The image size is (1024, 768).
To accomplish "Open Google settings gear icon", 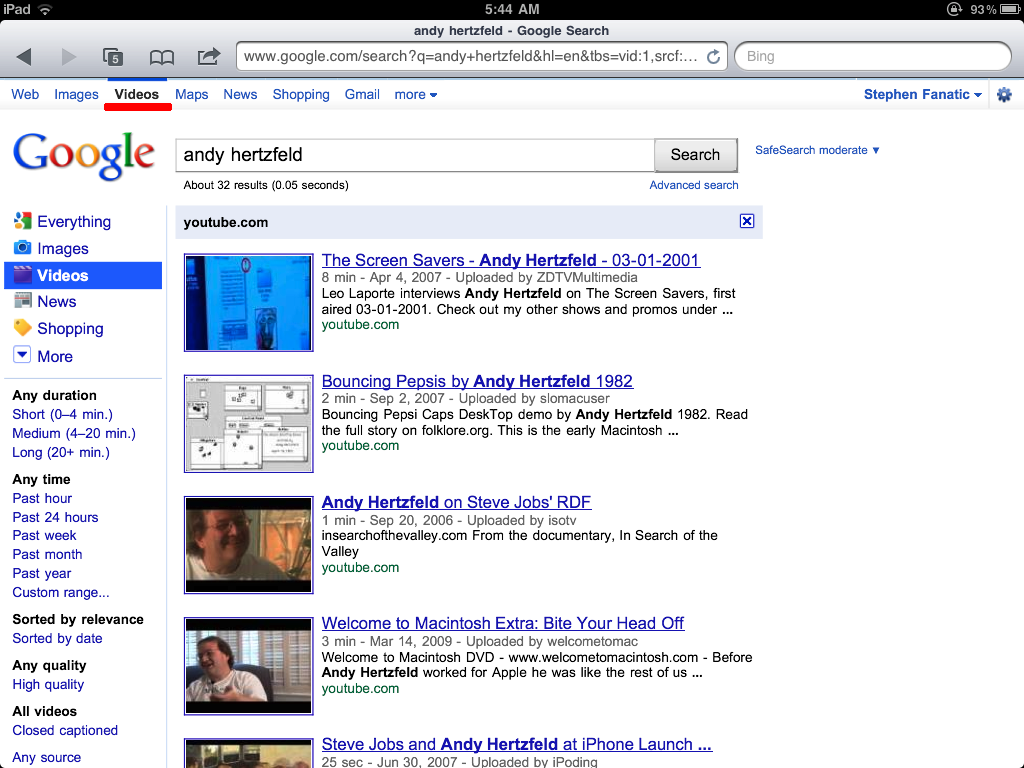I will 1004,95.
